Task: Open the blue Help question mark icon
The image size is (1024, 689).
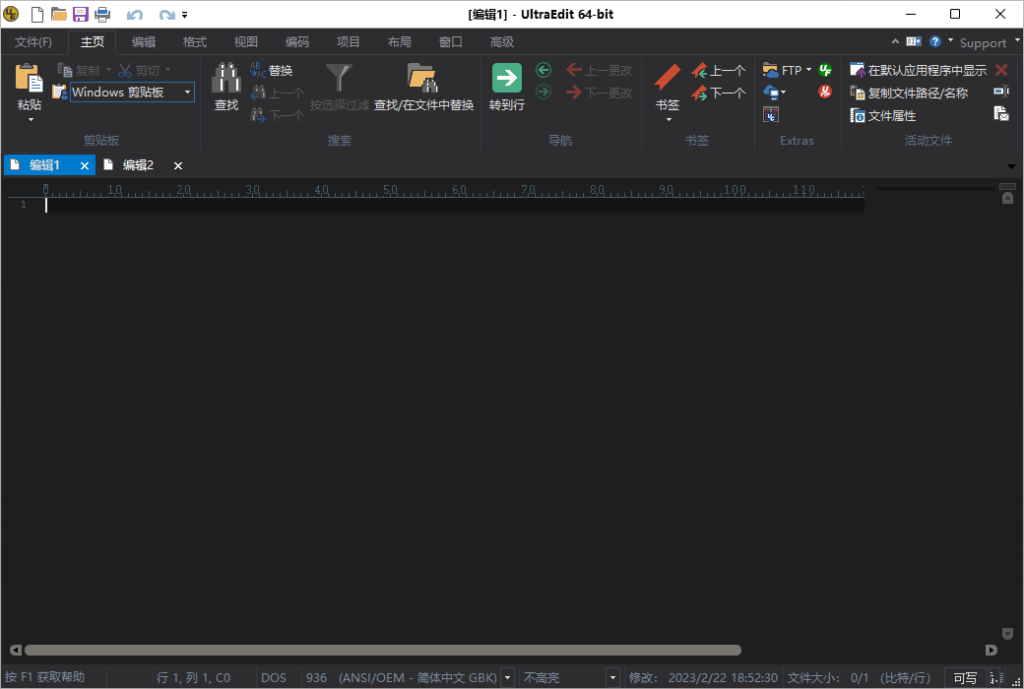Action: [x=935, y=42]
